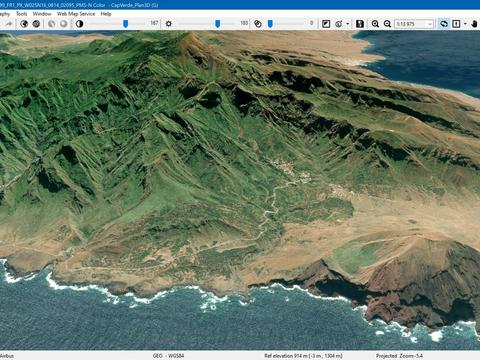The image size is (480, 360).
Task: Click the Airbus status bar label
Action: pos(7,356)
